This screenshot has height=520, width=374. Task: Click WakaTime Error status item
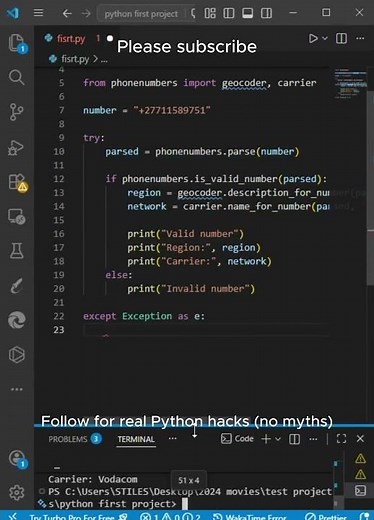(249, 517)
